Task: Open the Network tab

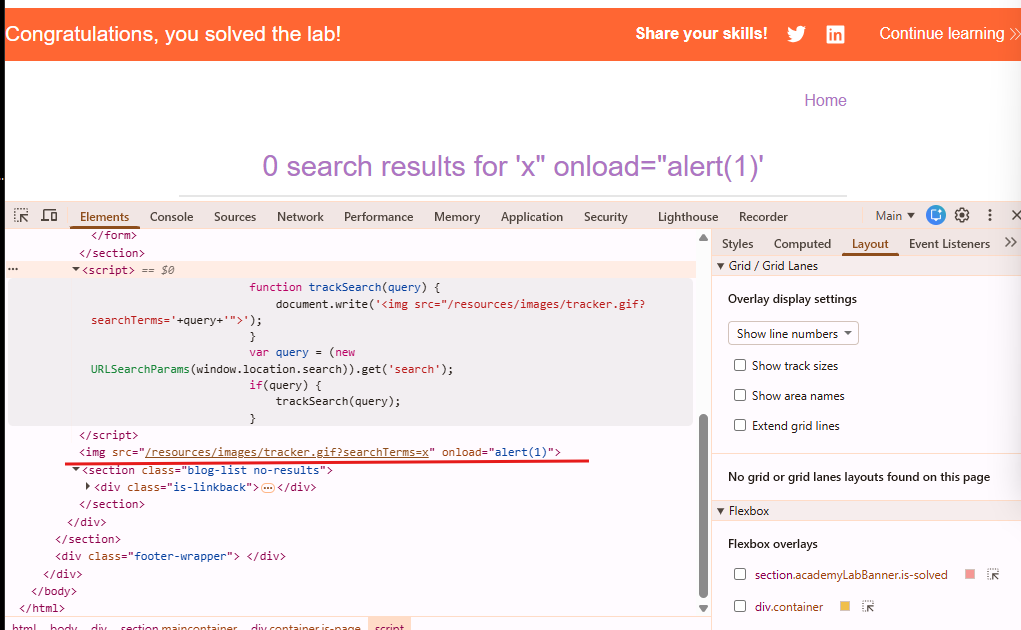Action: tap(300, 217)
